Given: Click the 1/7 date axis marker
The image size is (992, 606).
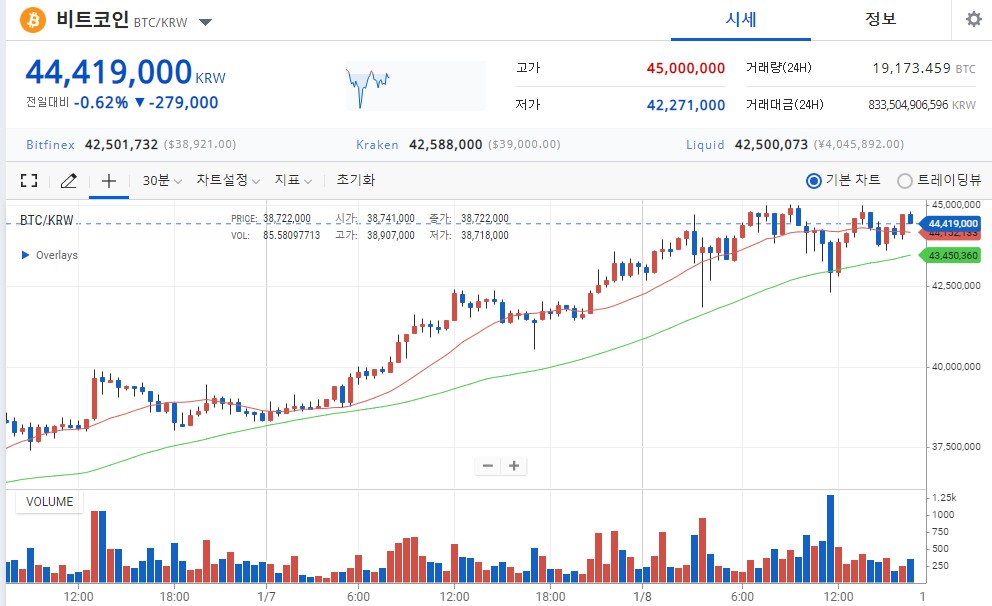Looking at the screenshot, I should 266,597.
